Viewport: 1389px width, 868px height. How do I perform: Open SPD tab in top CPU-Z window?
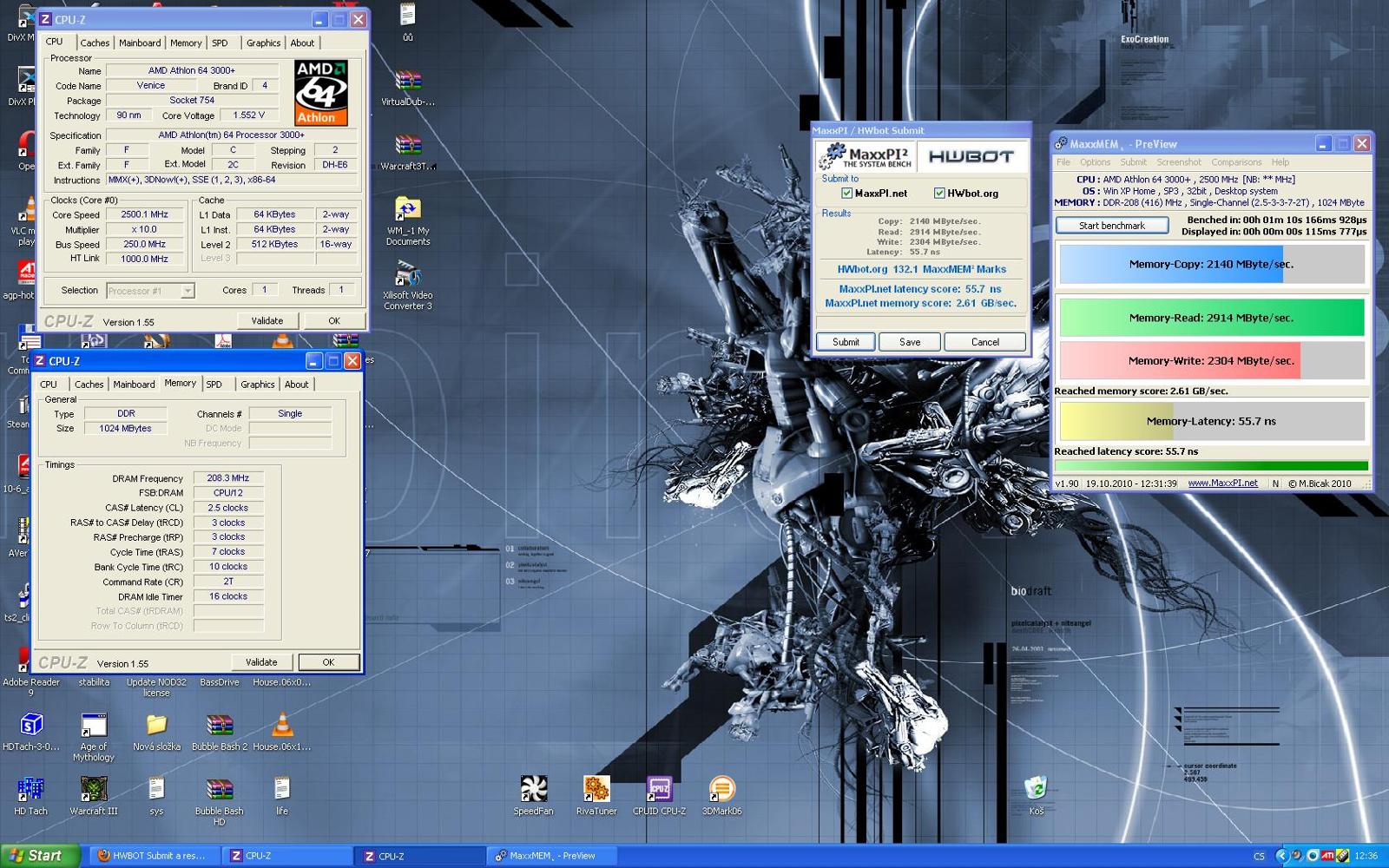click(x=220, y=43)
